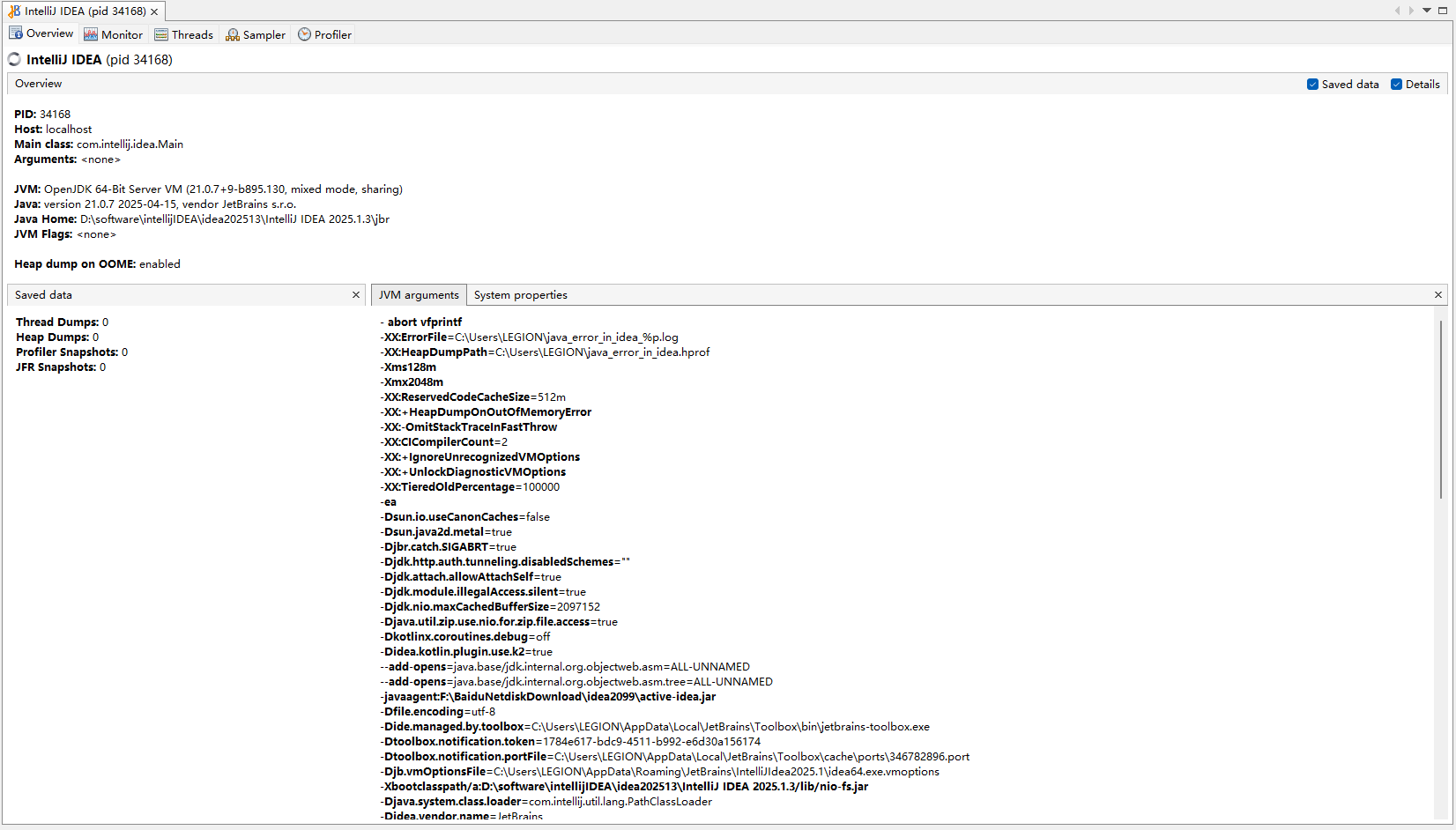
Task: Click the Threads list icon
Action: pyautogui.click(x=161, y=34)
